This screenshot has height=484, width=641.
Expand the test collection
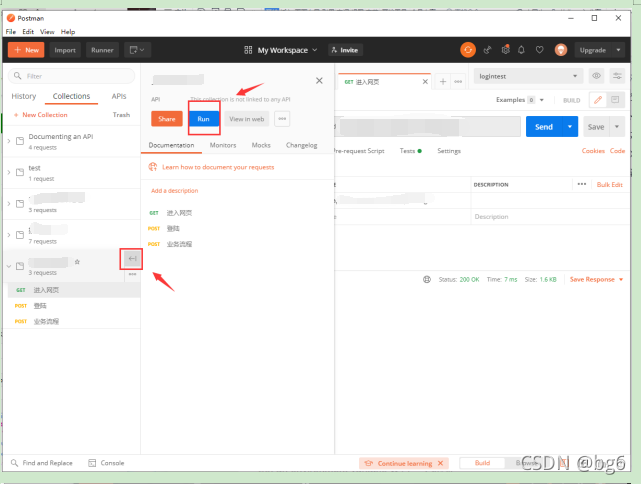(9, 172)
